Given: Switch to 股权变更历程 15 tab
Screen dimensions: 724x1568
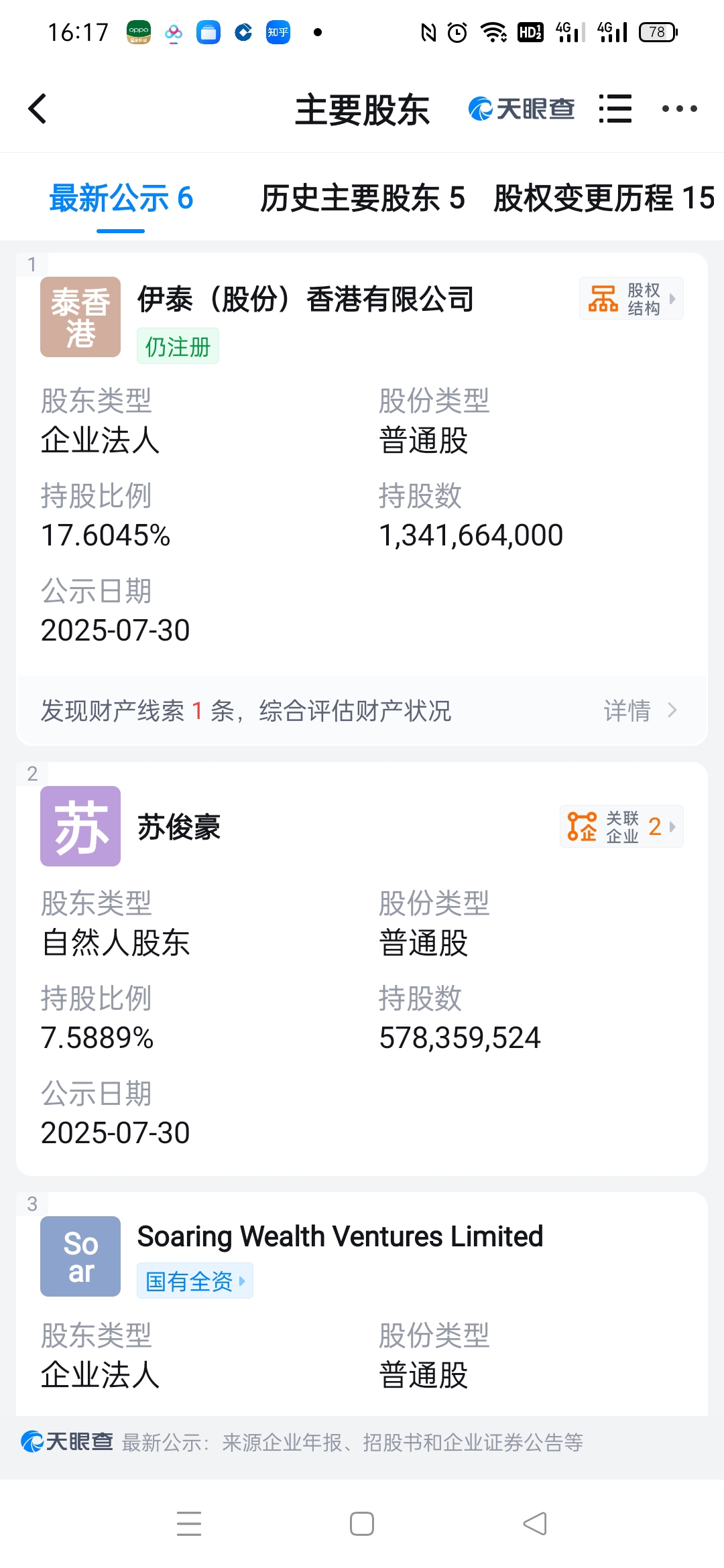Looking at the screenshot, I should [604, 198].
